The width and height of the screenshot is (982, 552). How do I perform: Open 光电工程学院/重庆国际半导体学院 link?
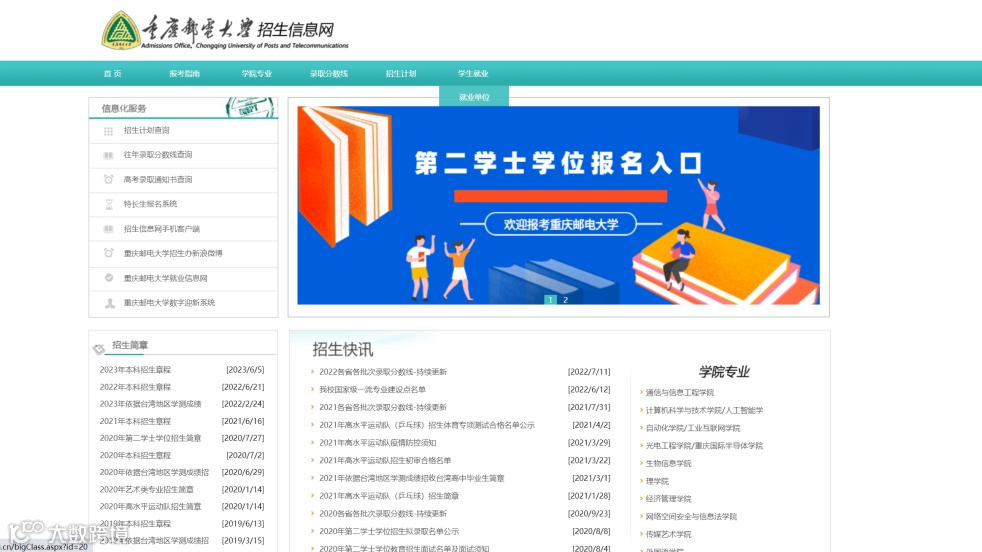click(704, 445)
